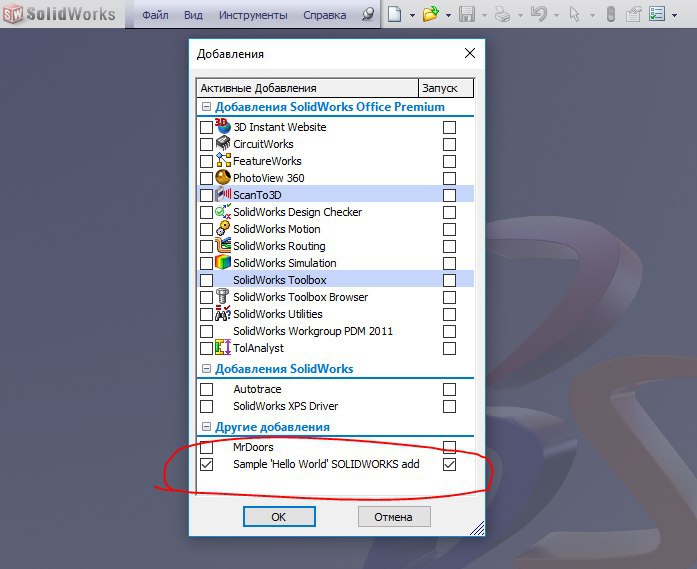This screenshot has width=697, height=569.
Task: Enable SolidWorks Routing active checkbox
Action: tap(206, 246)
